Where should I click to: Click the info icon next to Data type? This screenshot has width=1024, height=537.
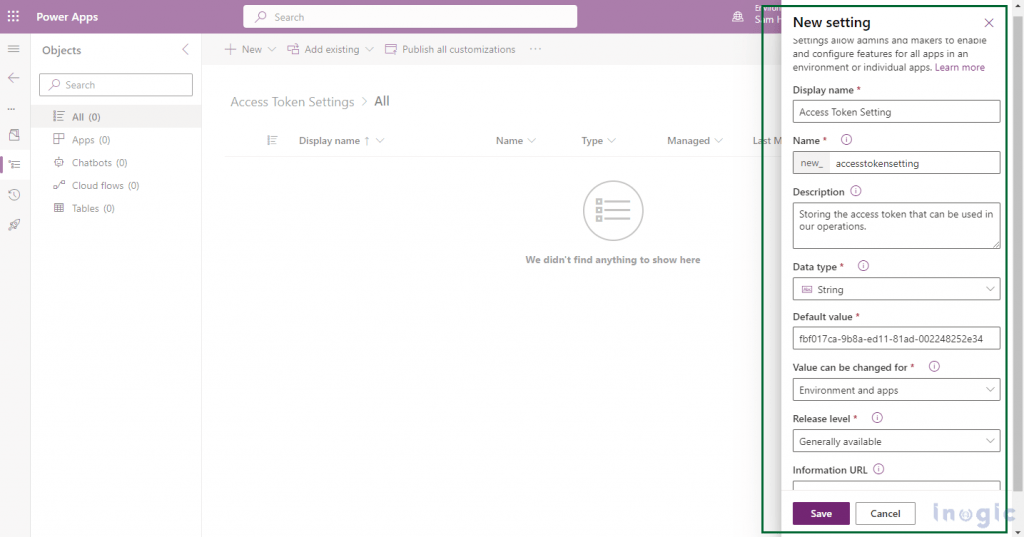click(x=863, y=266)
